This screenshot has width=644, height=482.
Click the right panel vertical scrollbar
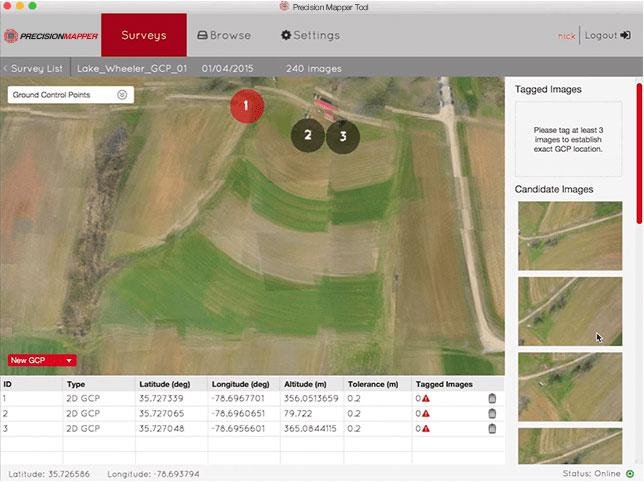point(639,150)
